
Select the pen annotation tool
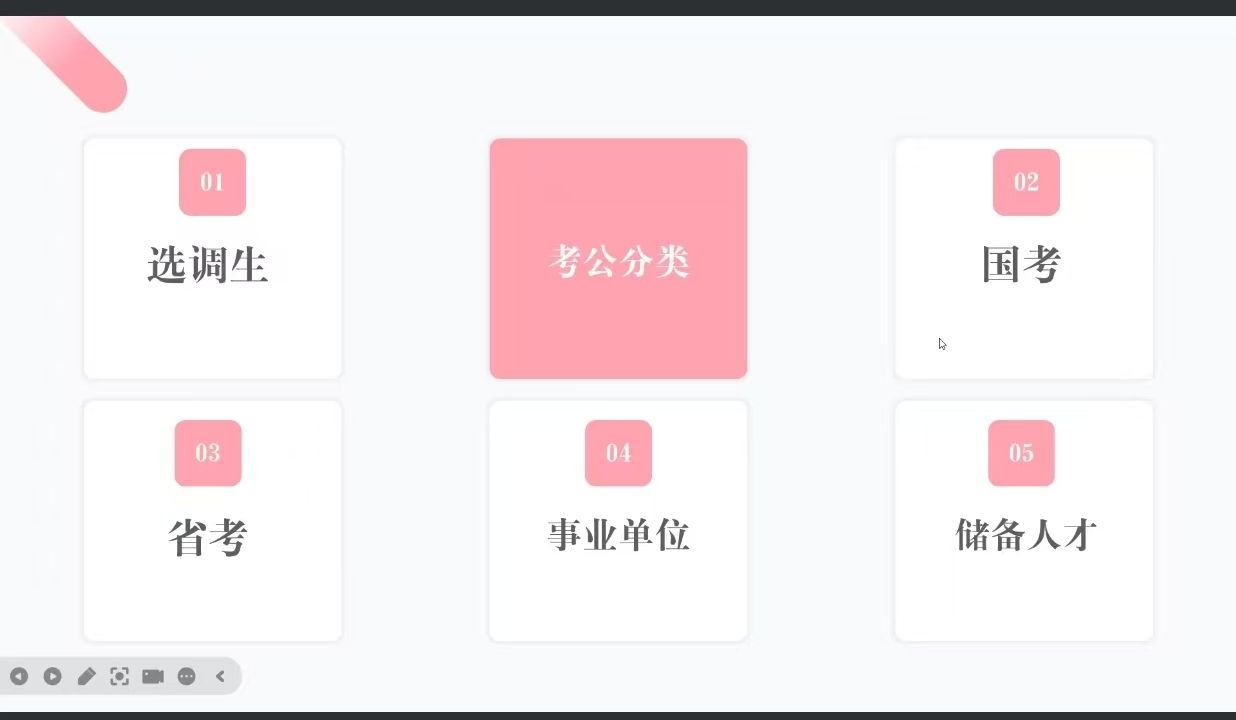(86, 677)
